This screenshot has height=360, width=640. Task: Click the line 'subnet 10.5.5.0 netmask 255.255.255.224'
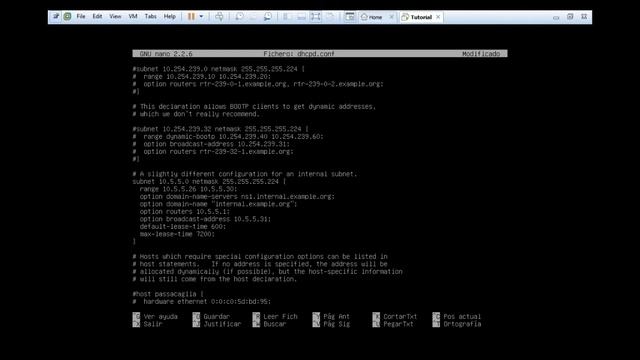pyautogui.click(x=209, y=182)
